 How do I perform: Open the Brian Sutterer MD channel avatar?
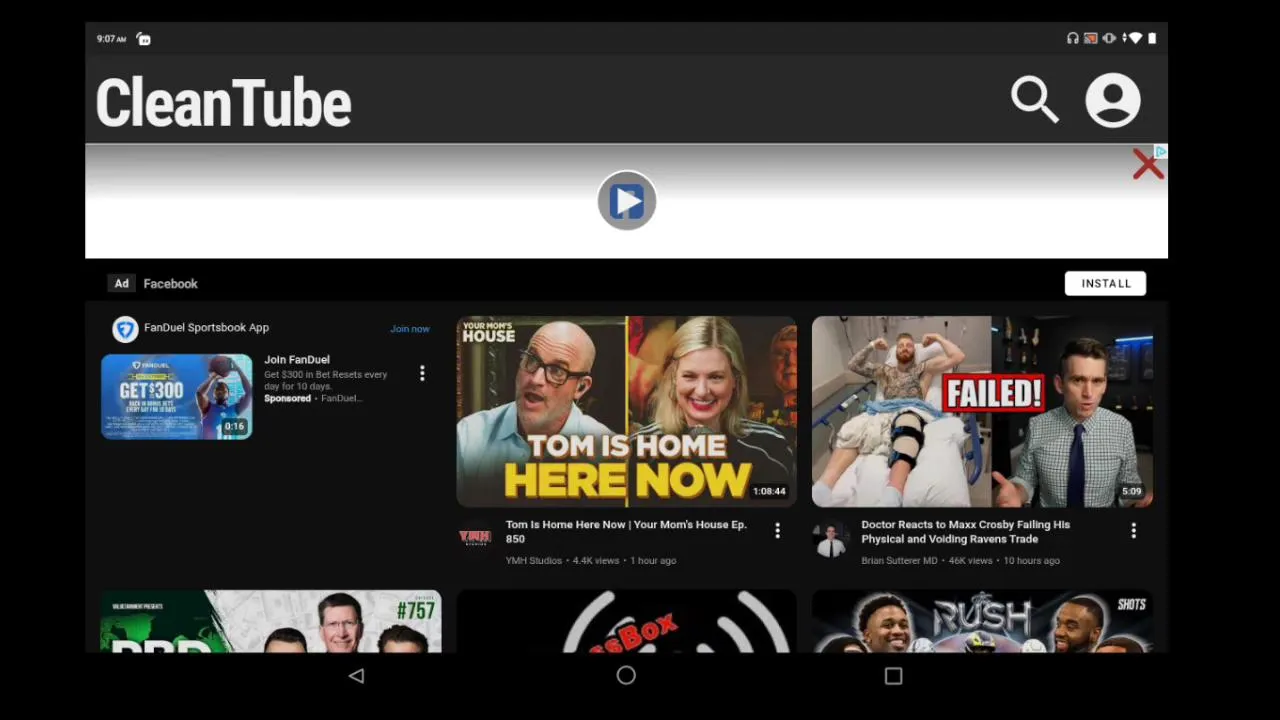tap(830, 540)
